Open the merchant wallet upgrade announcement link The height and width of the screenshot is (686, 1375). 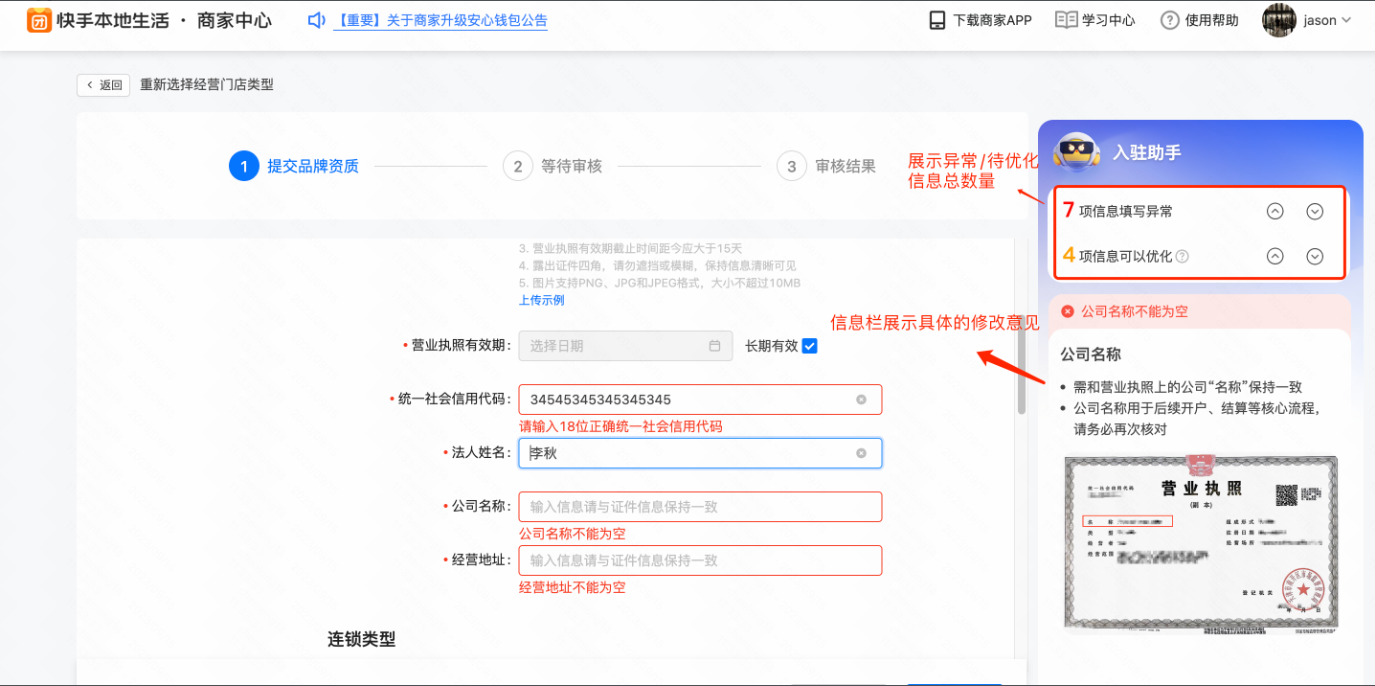(x=441, y=20)
